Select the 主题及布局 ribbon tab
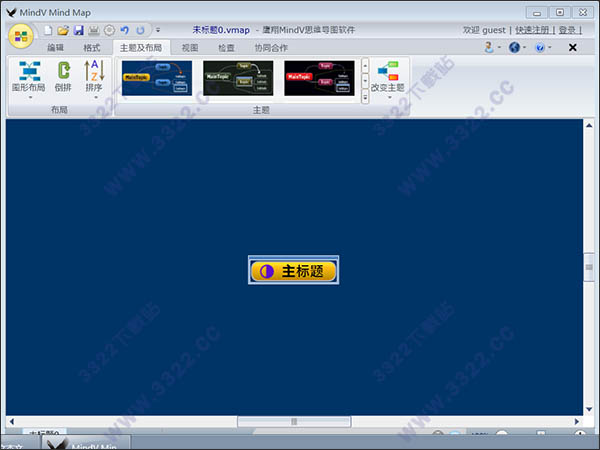The width and height of the screenshot is (600, 450). pos(141,48)
